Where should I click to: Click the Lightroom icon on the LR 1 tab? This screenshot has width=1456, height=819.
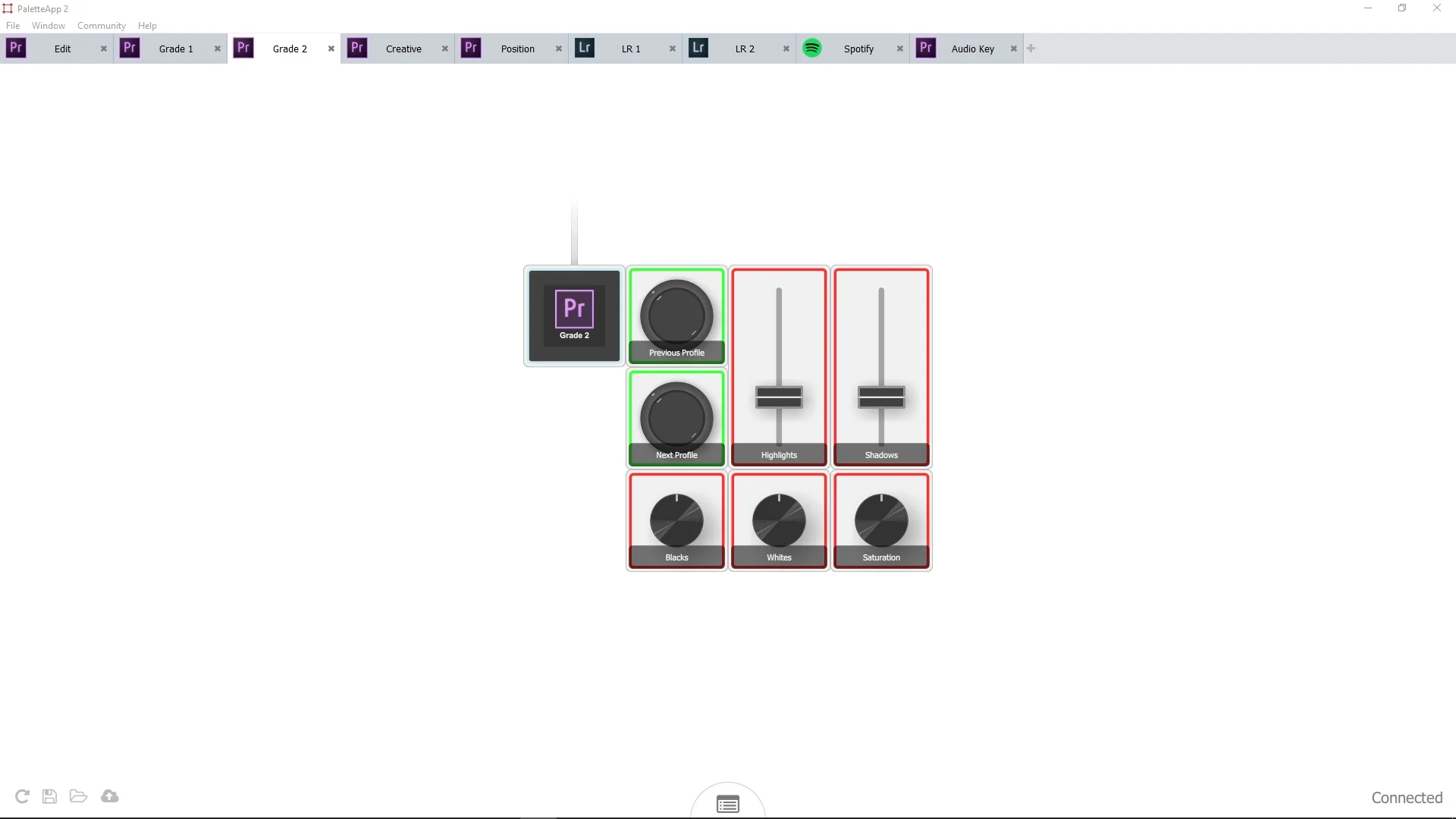pyautogui.click(x=585, y=48)
